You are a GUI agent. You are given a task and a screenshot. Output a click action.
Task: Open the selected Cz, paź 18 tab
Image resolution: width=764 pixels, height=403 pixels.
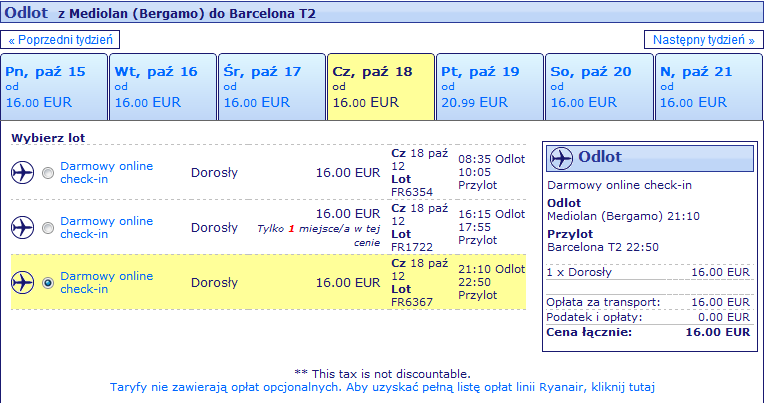point(381,87)
